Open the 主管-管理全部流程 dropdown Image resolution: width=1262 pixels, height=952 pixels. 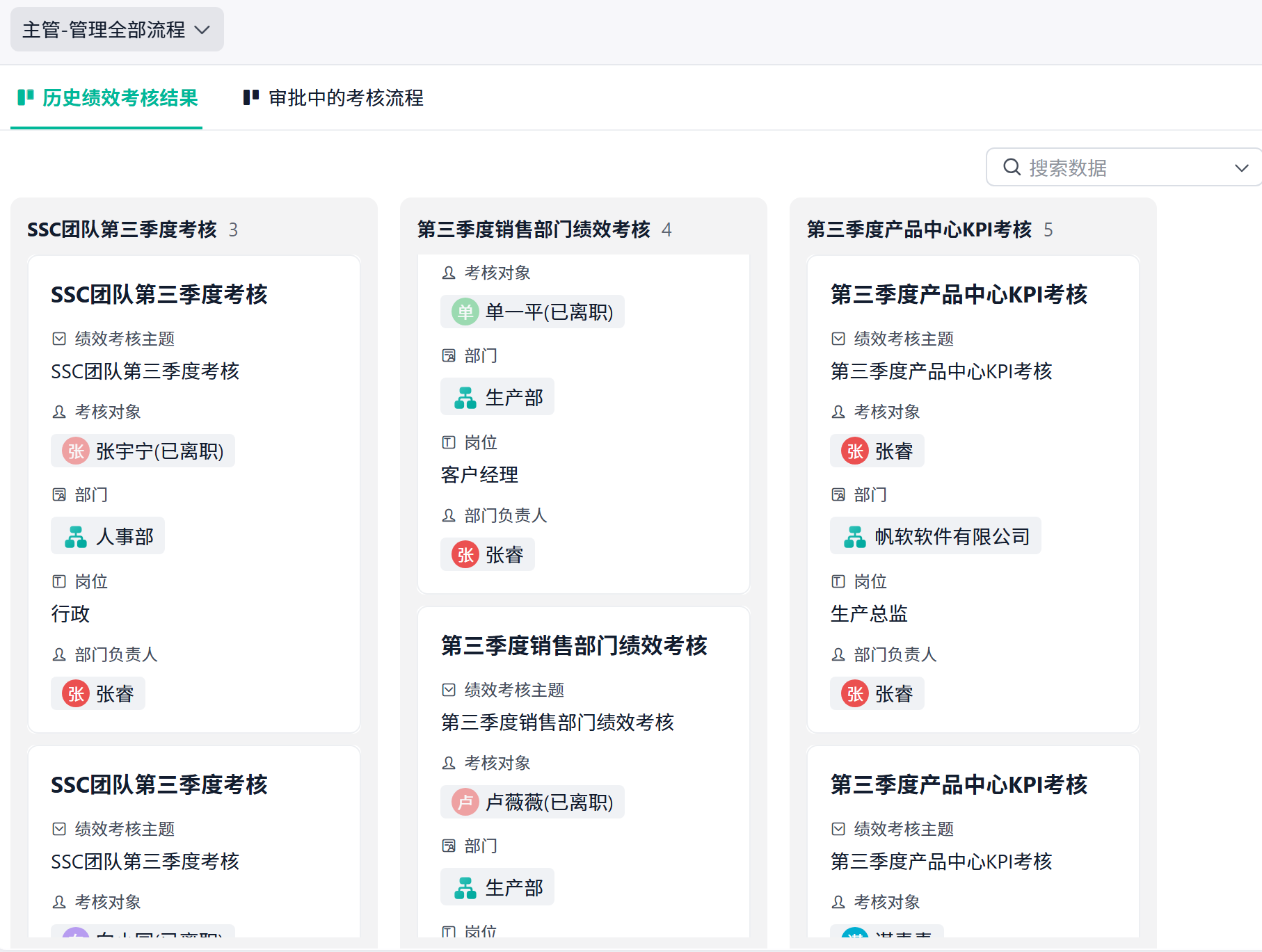coord(117,29)
